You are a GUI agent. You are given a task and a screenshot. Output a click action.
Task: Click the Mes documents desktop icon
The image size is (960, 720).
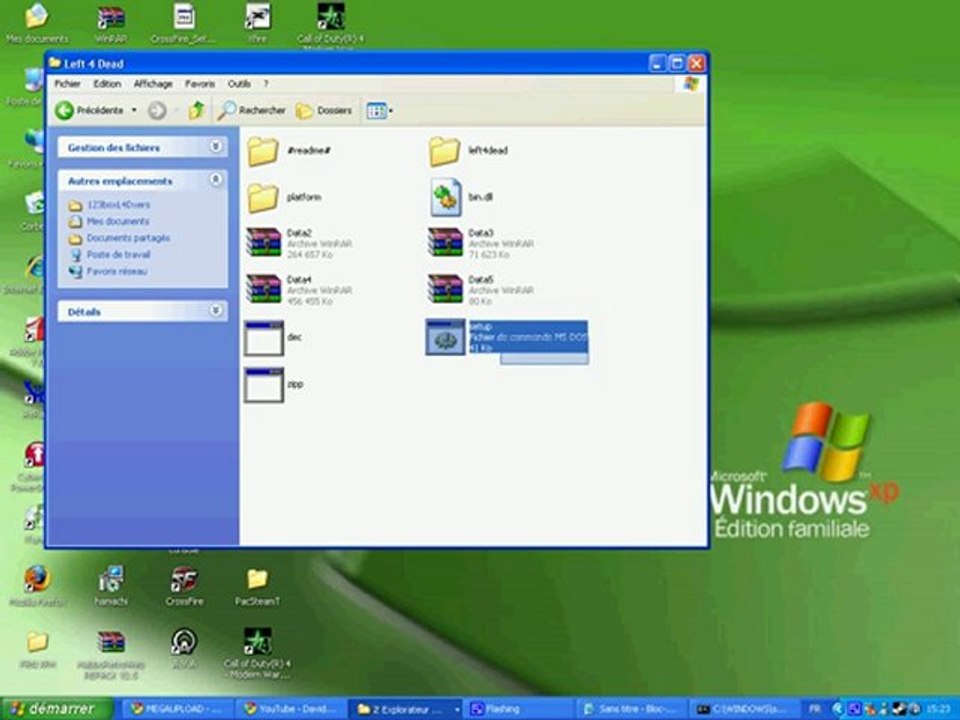(x=37, y=23)
